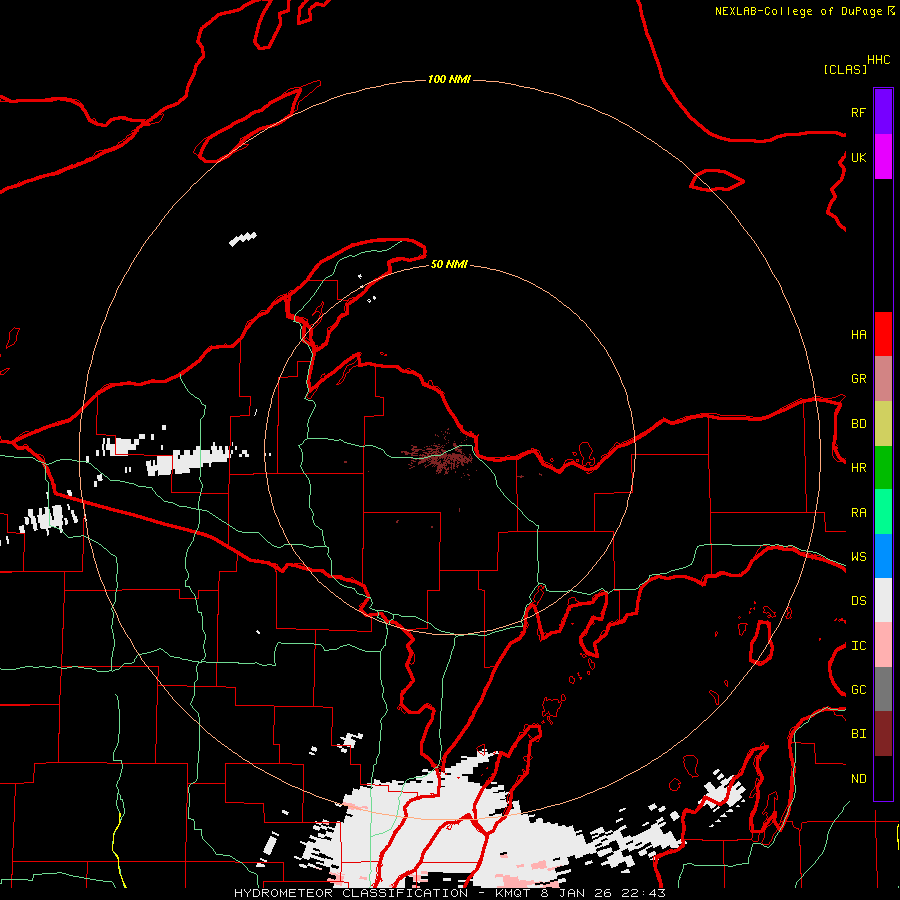This screenshot has width=900, height=900.
Task: Click the WS legend label
Action: (x=859, y=557)
